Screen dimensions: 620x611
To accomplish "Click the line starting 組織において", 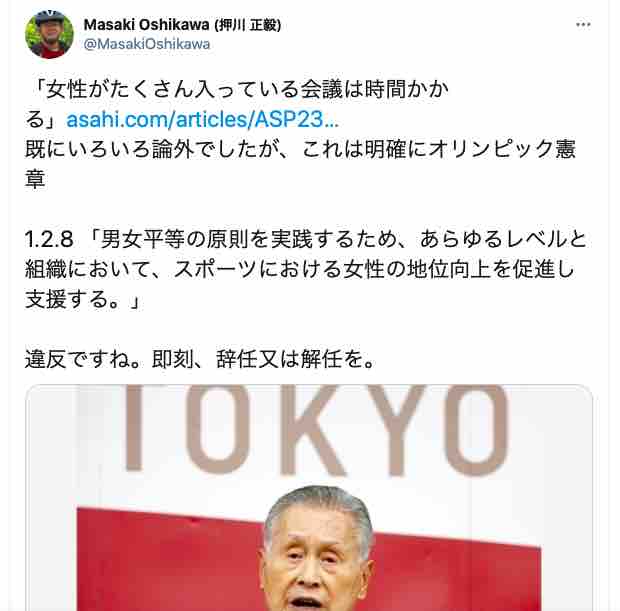I will click(299, 270).
